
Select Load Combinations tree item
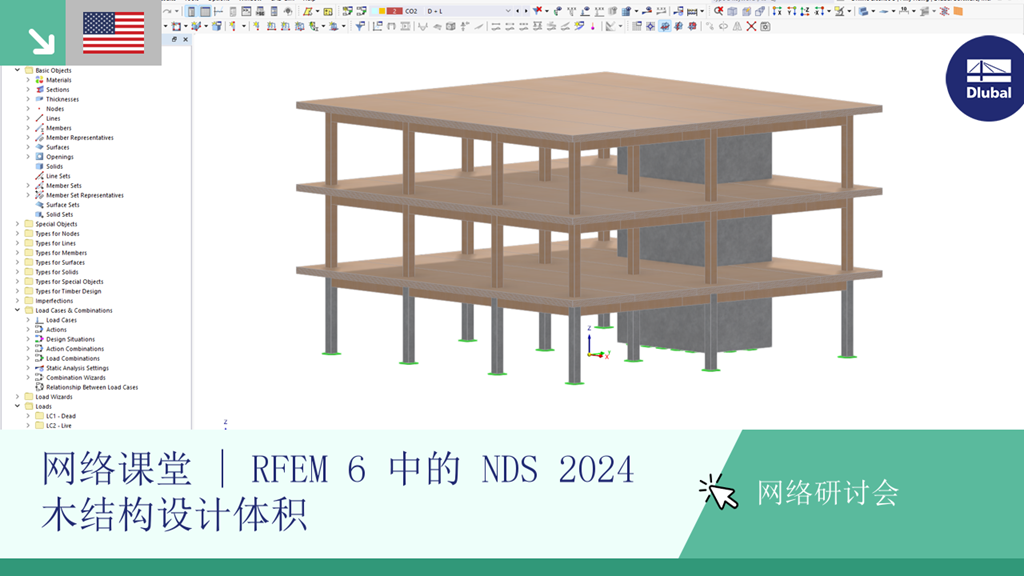point(73,358)
